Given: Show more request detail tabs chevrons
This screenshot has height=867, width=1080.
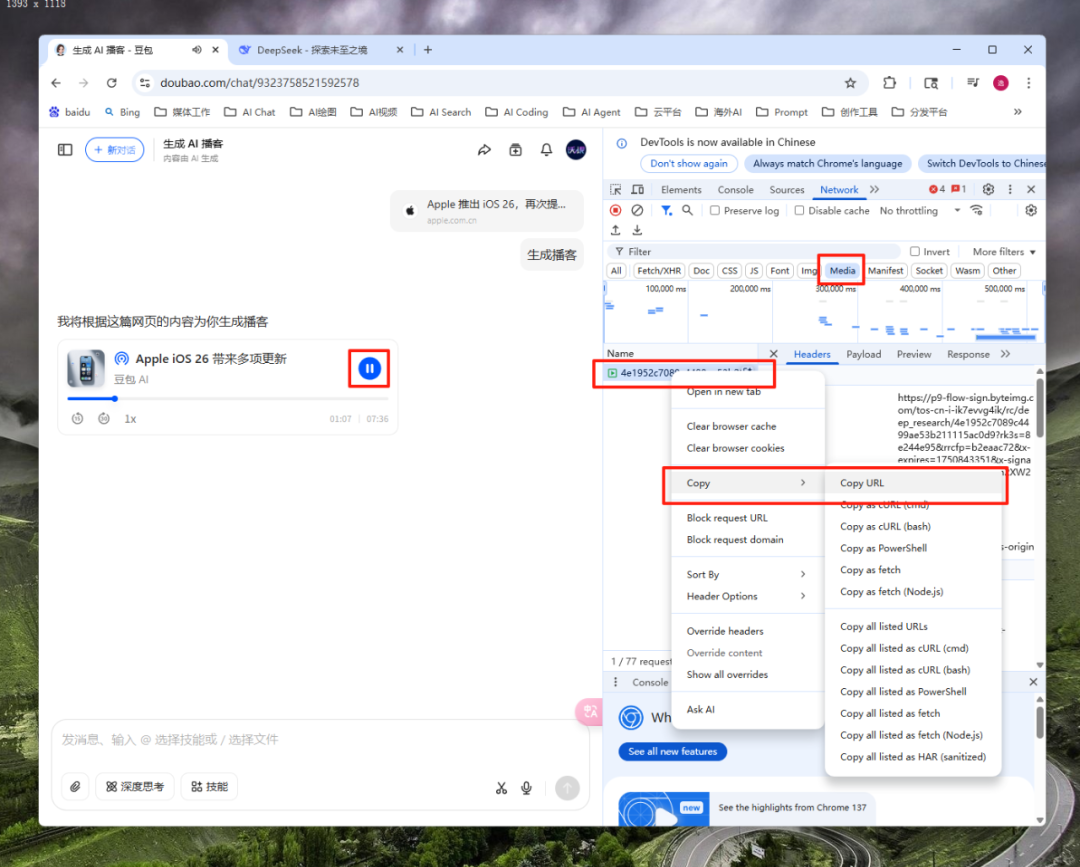Looking at the screenshot, I should pos(1006,354).
